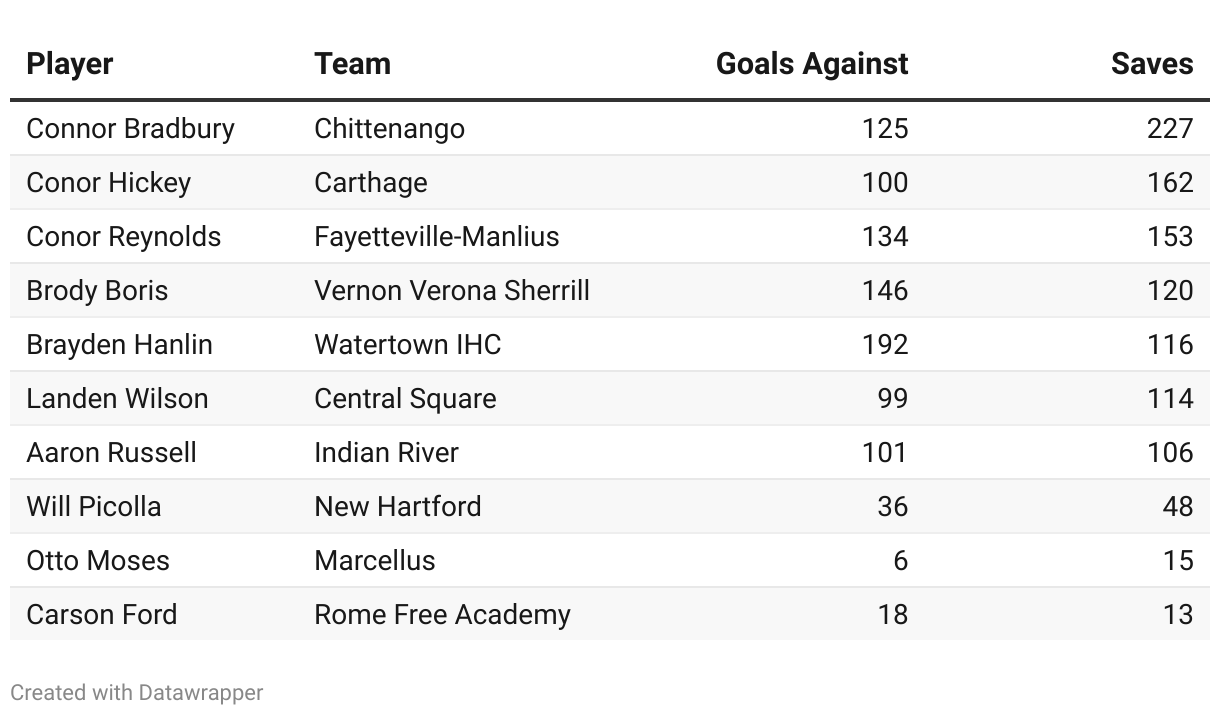This screenshot has height=716, width=1220.
Task: Click the Team column header
Action: (x=352, y=64)
